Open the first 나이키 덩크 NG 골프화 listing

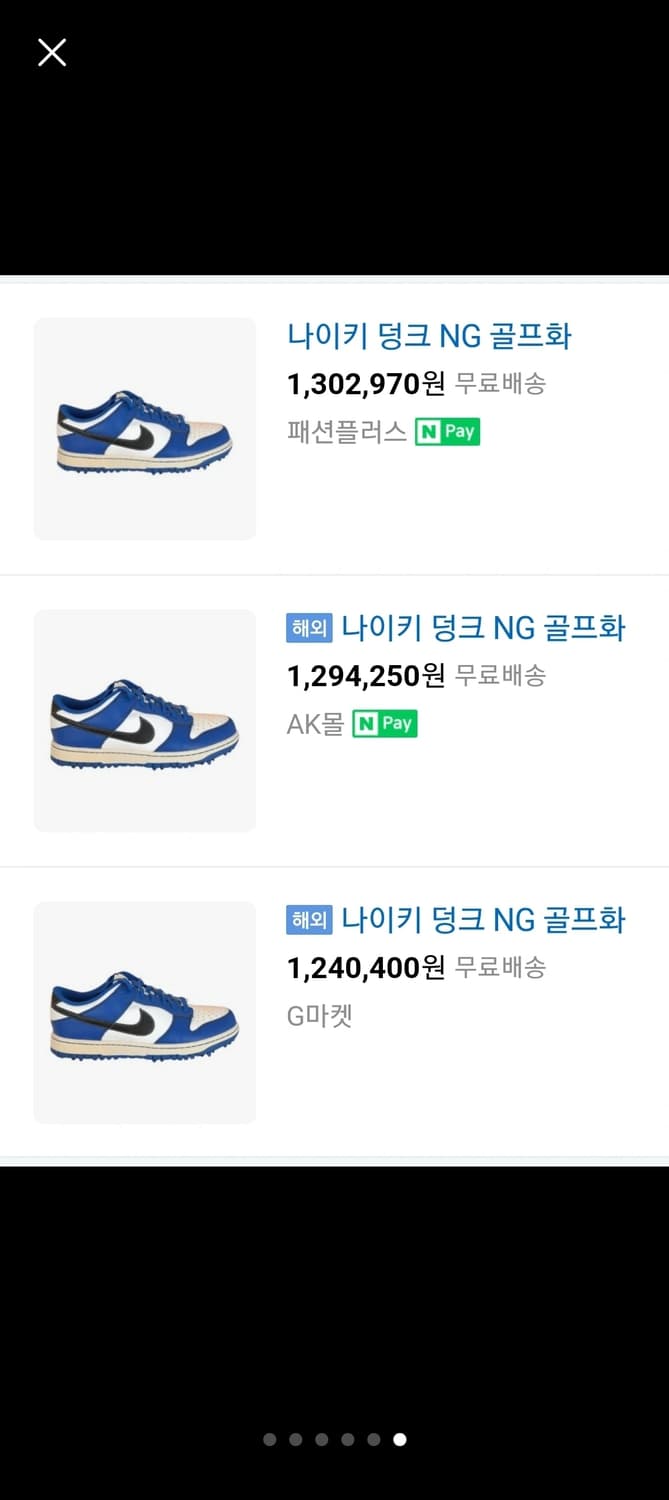pos(429,336)
